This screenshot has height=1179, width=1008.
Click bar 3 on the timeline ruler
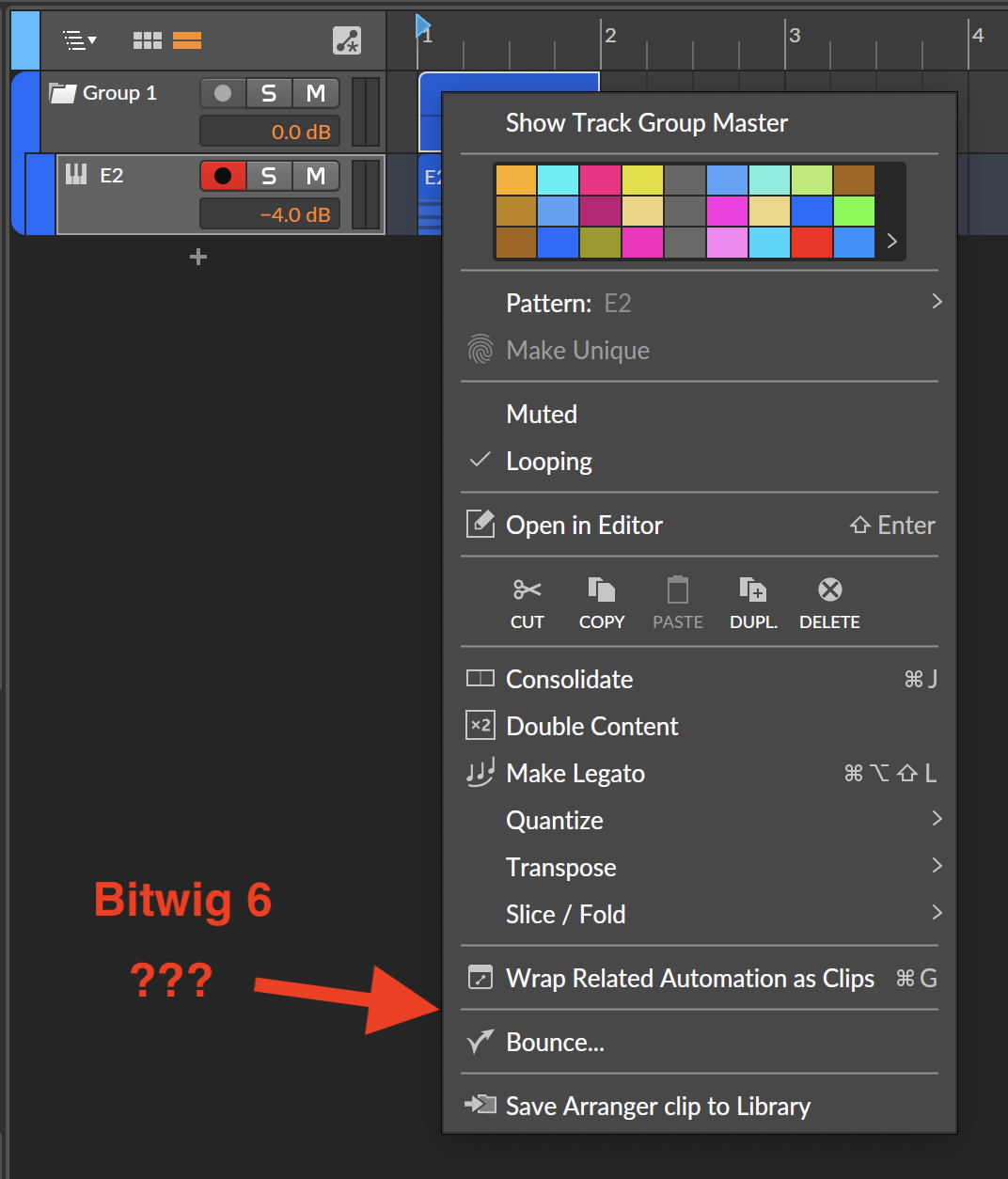tap(795, 36)
